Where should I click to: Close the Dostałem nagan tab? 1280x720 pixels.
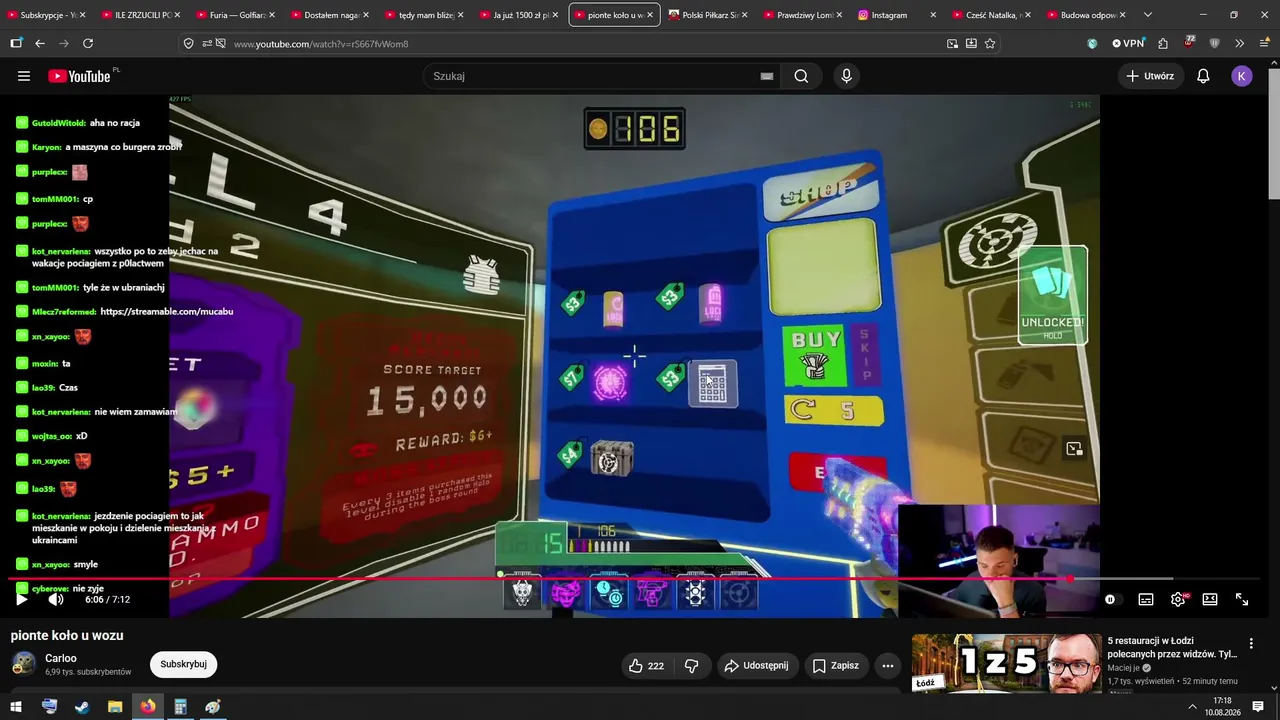click(365, 15)
